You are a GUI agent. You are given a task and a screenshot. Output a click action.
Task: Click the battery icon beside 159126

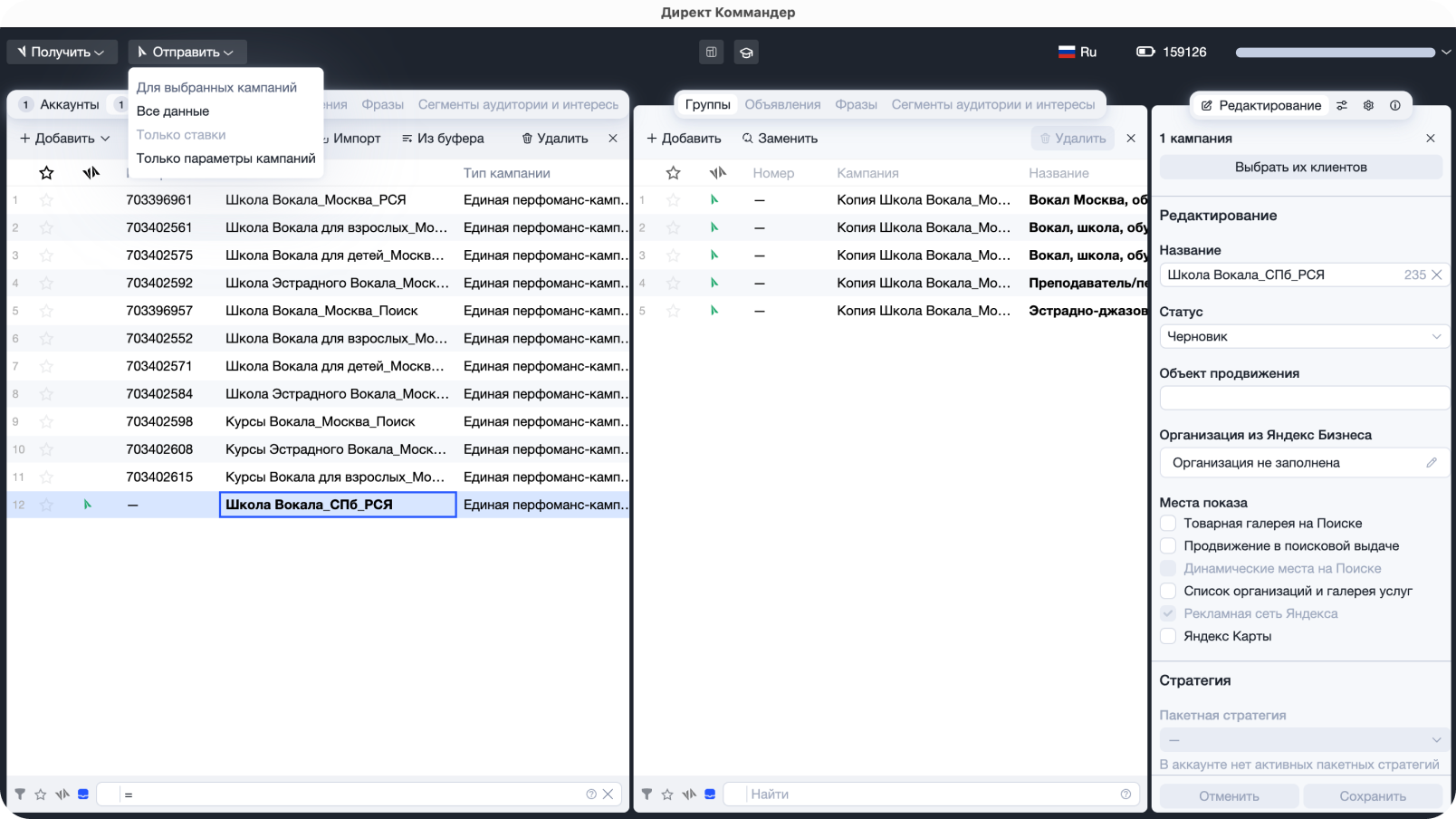click(1145, 52)
